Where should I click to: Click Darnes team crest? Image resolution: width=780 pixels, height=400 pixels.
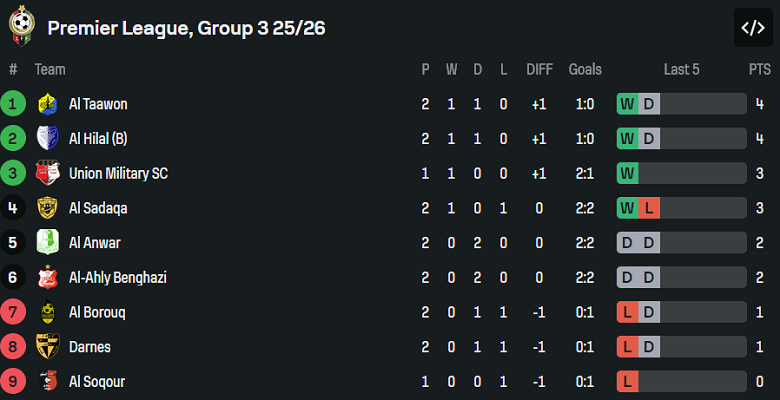click(x=47, y=347)
